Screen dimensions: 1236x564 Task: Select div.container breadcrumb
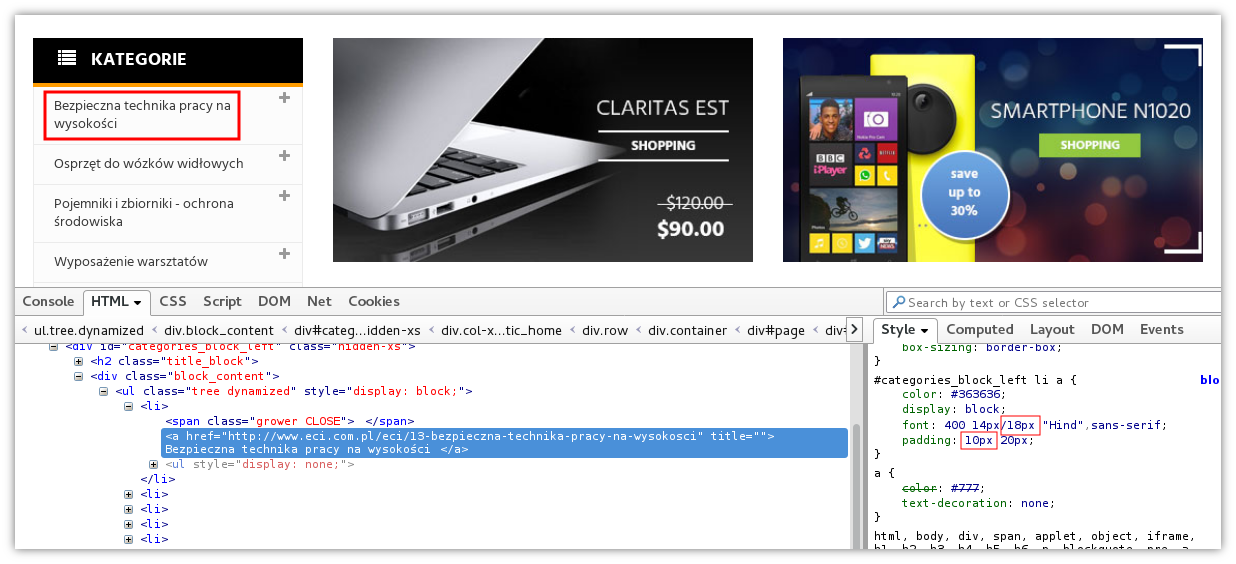pos(688,330)
